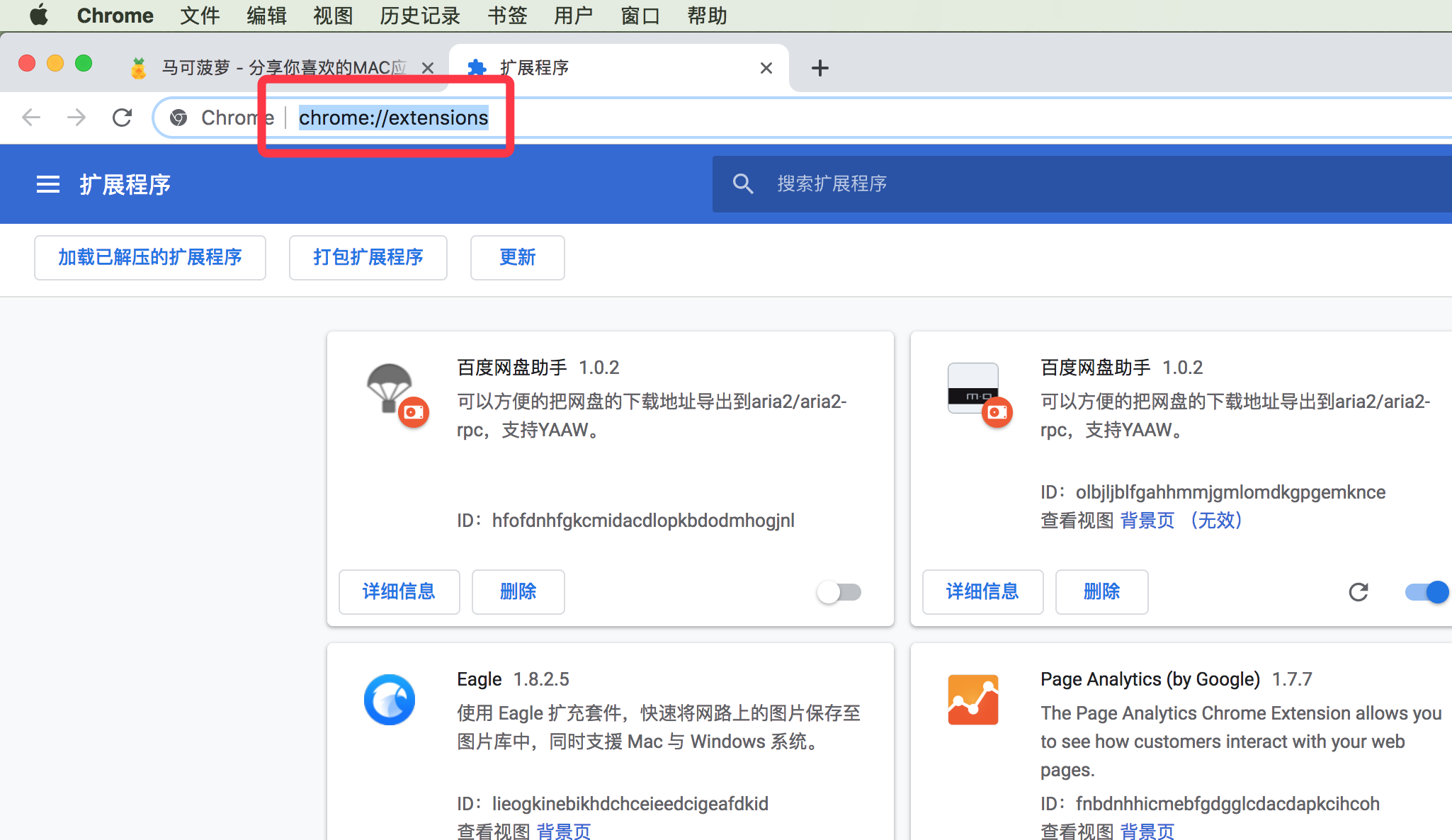Close the 扩展程序 tab
This screenshot has width=1452, height=840.
766,68
